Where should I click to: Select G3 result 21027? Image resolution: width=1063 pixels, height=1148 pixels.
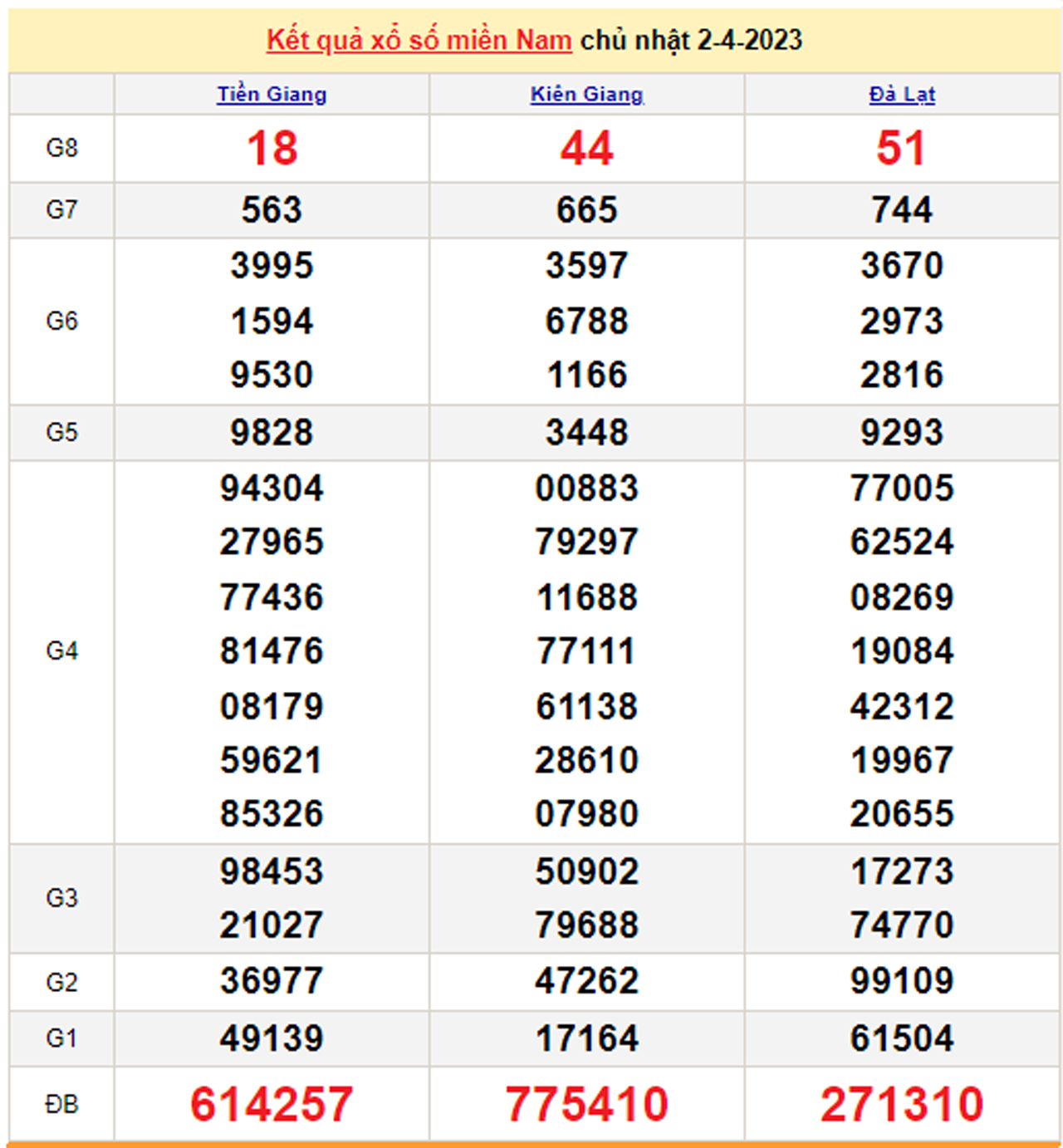pos(272,925)
